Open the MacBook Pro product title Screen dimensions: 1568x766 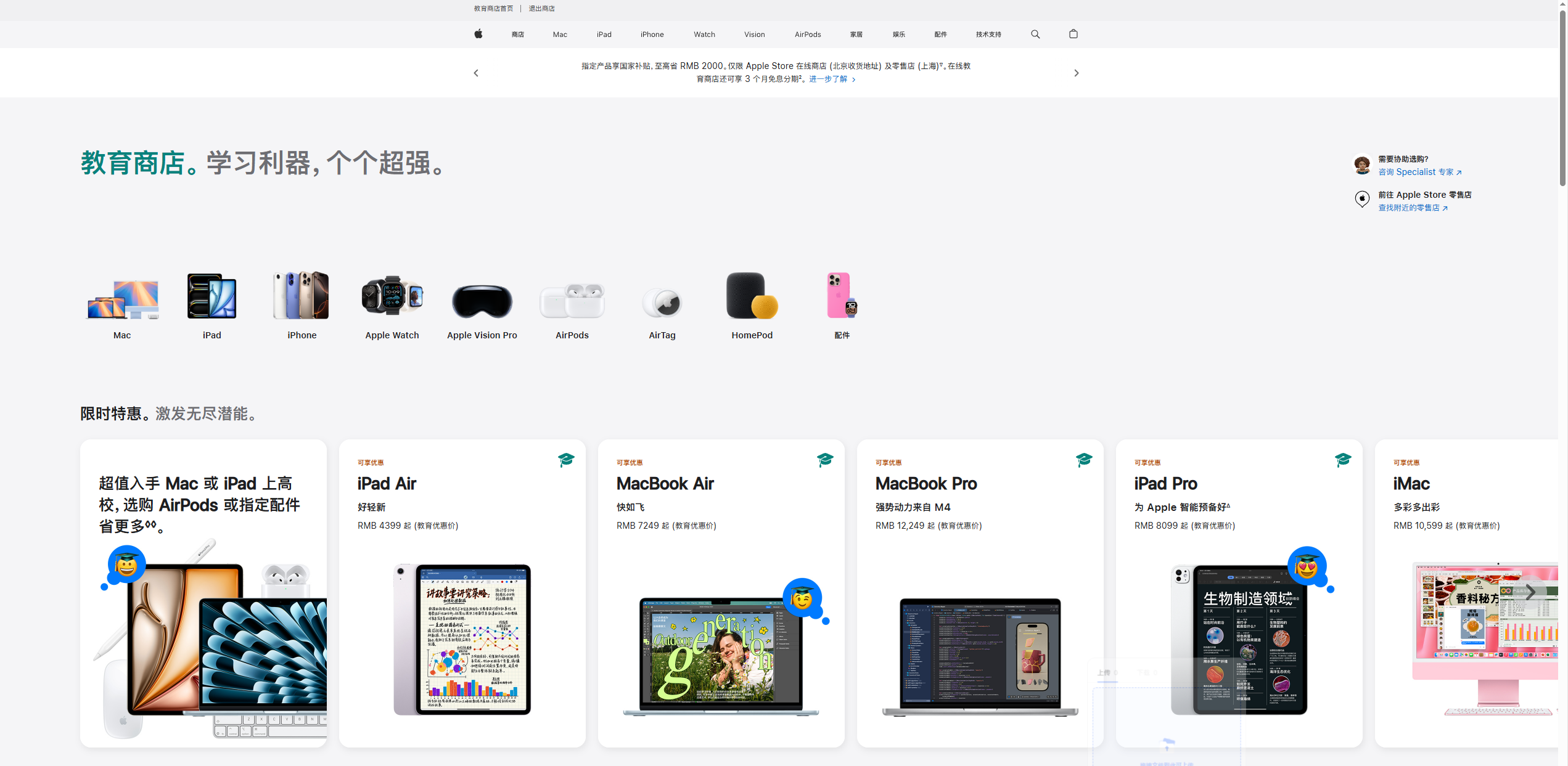tap(926, 484)
